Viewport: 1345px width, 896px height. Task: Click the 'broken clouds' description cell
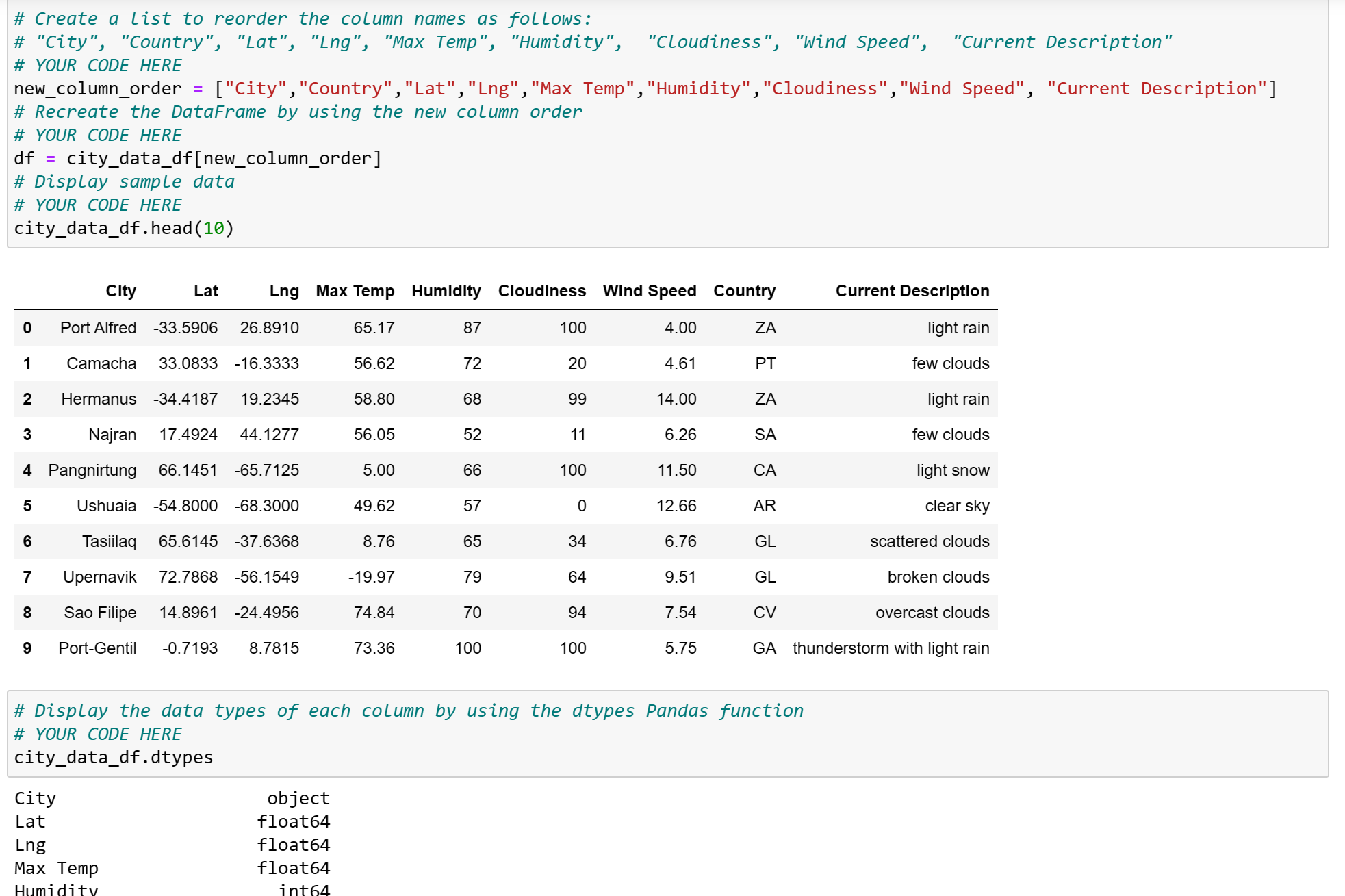point(938,577)
